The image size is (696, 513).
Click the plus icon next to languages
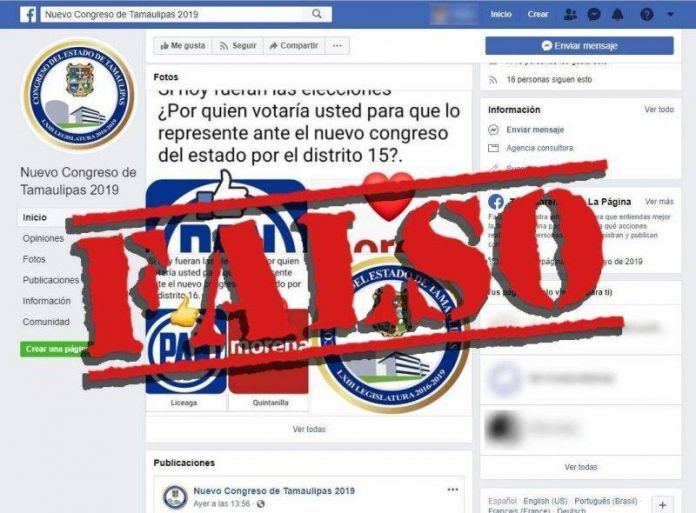coord(662,505)
